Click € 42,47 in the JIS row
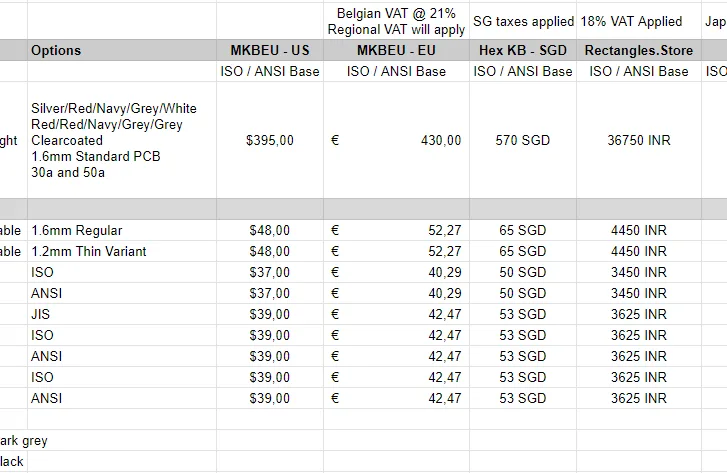The image size is (727, 473). pyautogui.click(x=396, y=314)
